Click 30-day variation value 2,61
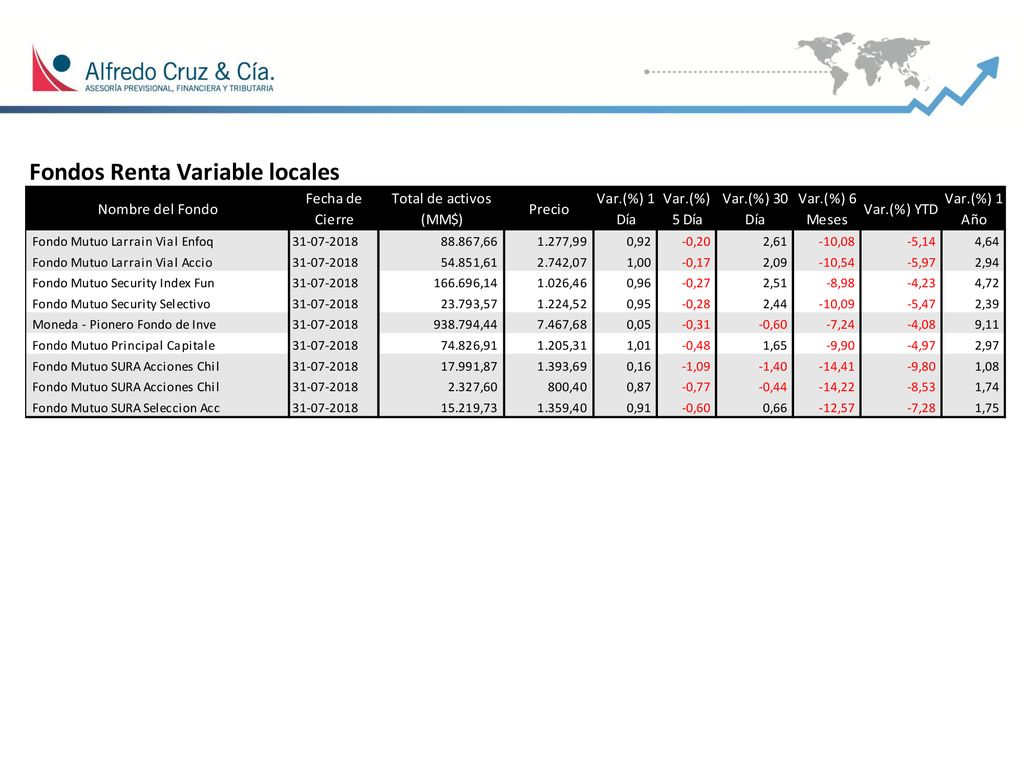Image resolution: width=1024 pixels, height=768 pixels. 775,242
